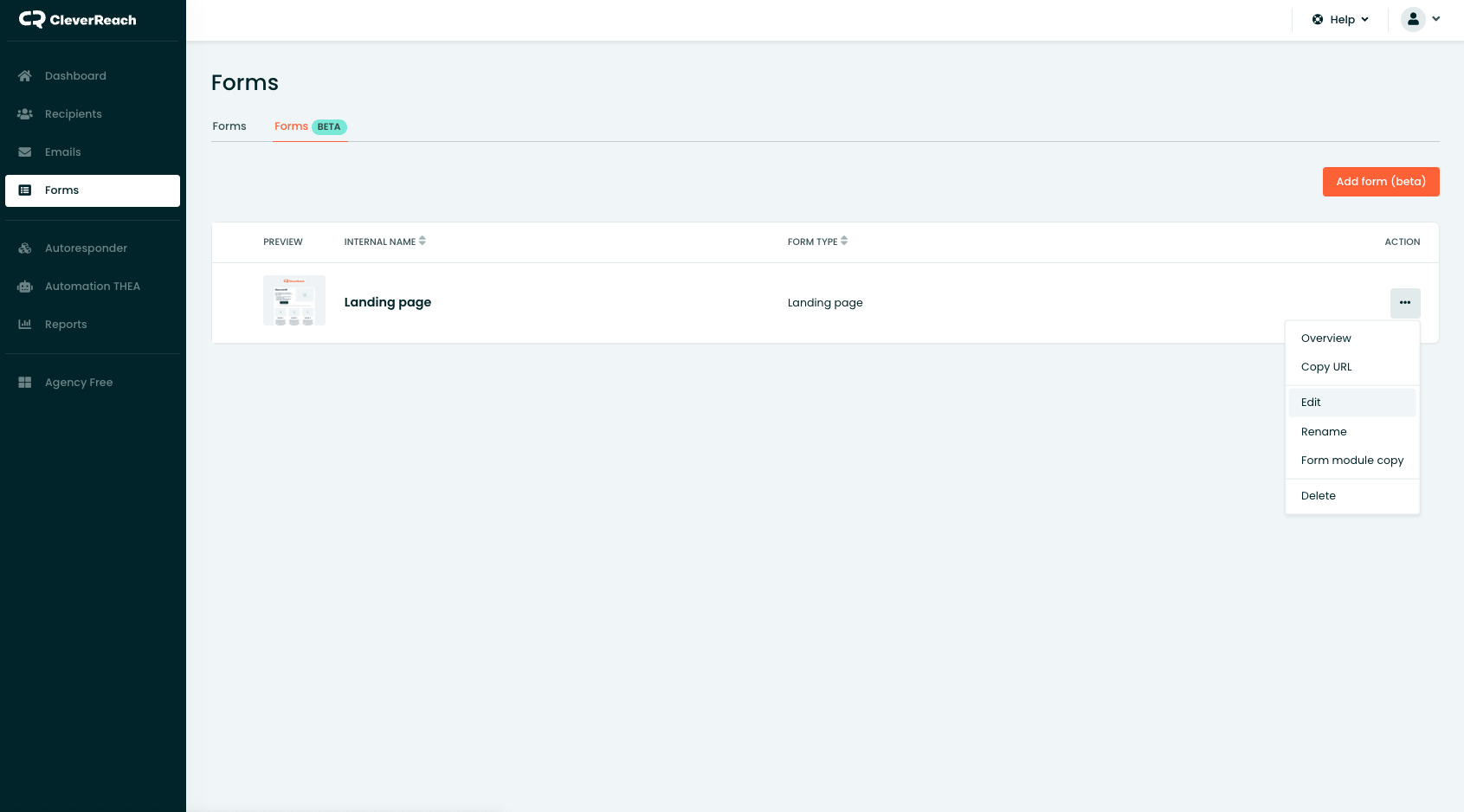Switch to the Forms BETA tab

tap(310, 126)
